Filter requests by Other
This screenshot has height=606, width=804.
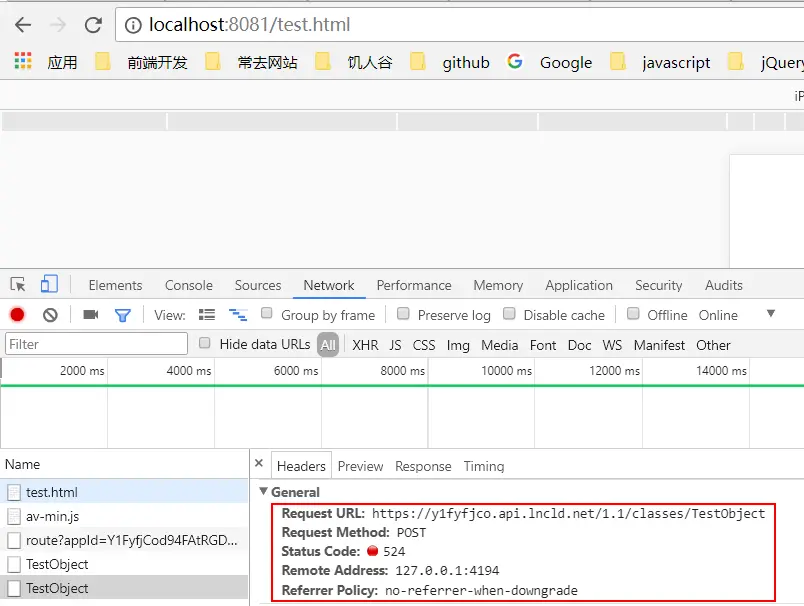coord(713,345)
